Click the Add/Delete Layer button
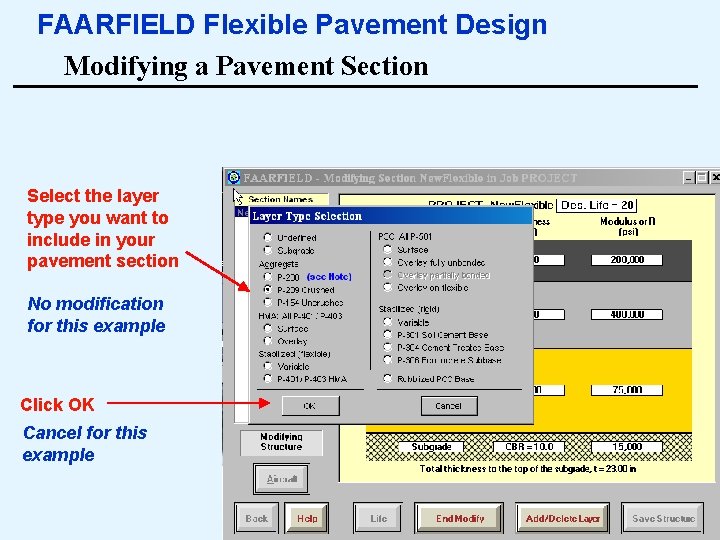The image size is (720, 540). pos(562,518)
